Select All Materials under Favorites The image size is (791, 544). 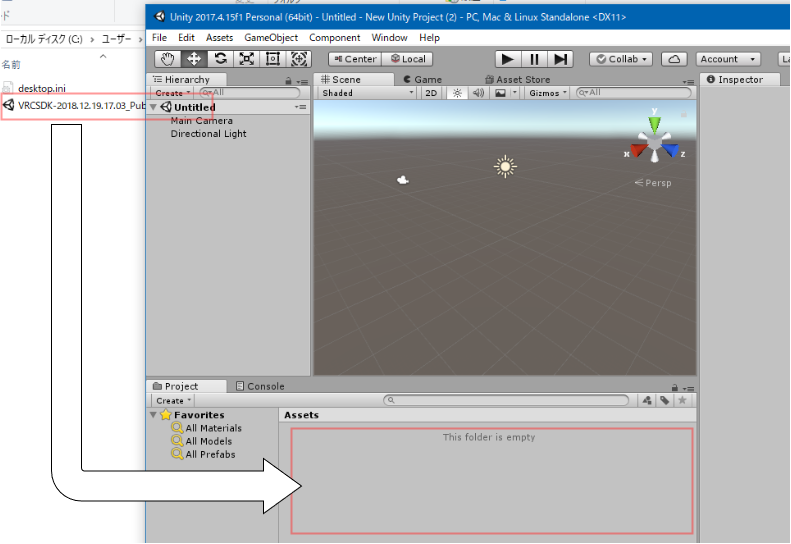tap(213, 428)
